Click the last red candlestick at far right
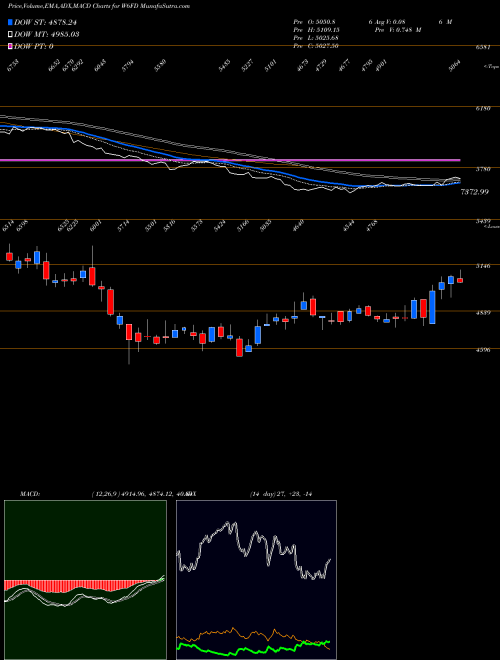The width and height of the screenshot is (500, 660). click(460, 280)
